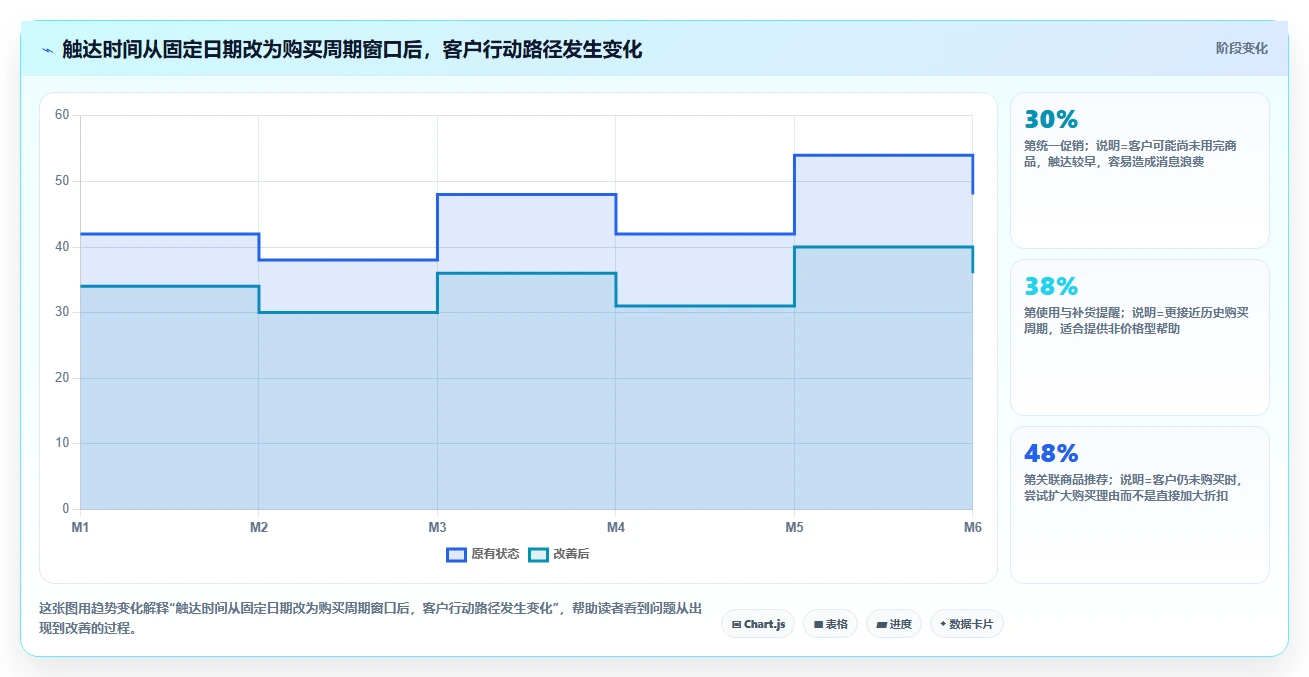The width and height of the screenshot is (1309, 677).
Task: Click the icon inside the Chart.js chip
Action: pyautogui.click(x=736, y=624)
